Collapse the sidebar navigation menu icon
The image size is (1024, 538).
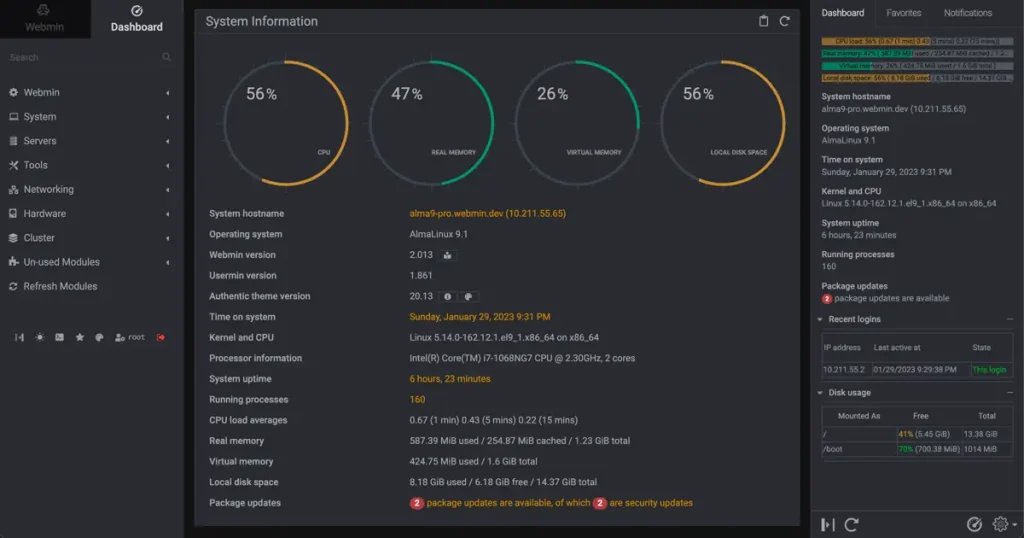[x=20, y=338]
